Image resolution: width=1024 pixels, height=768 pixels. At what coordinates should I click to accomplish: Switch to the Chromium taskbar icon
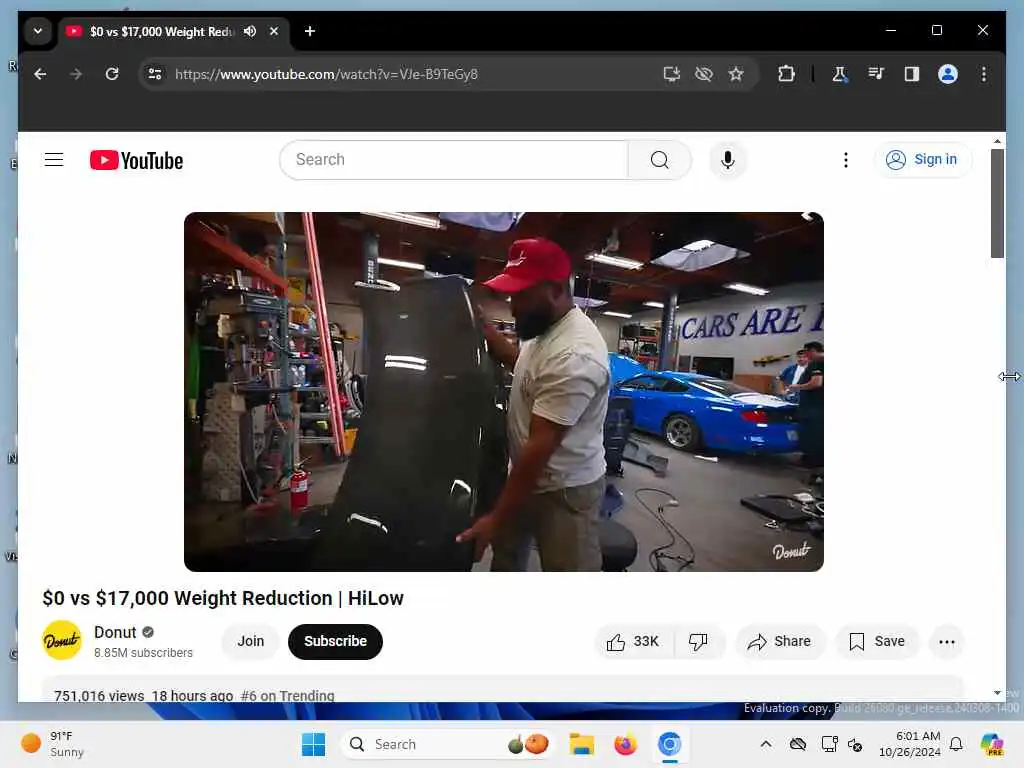669,744
